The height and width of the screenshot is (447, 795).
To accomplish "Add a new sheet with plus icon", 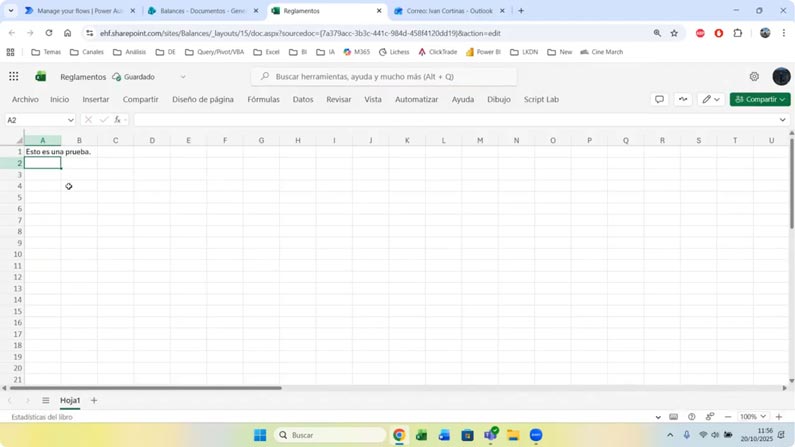I will (94, 400).
